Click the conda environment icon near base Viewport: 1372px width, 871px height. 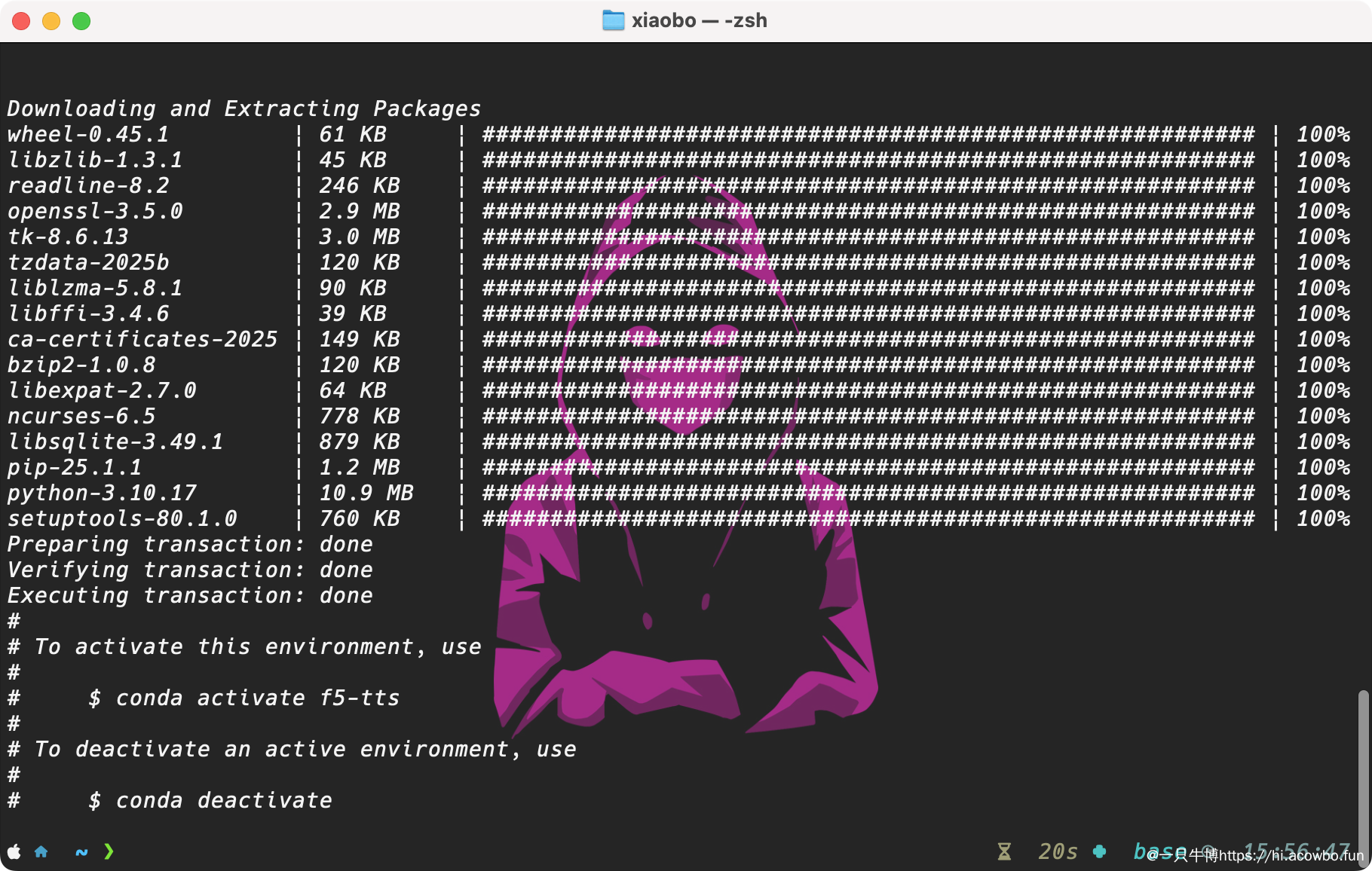coord(1099,851)
